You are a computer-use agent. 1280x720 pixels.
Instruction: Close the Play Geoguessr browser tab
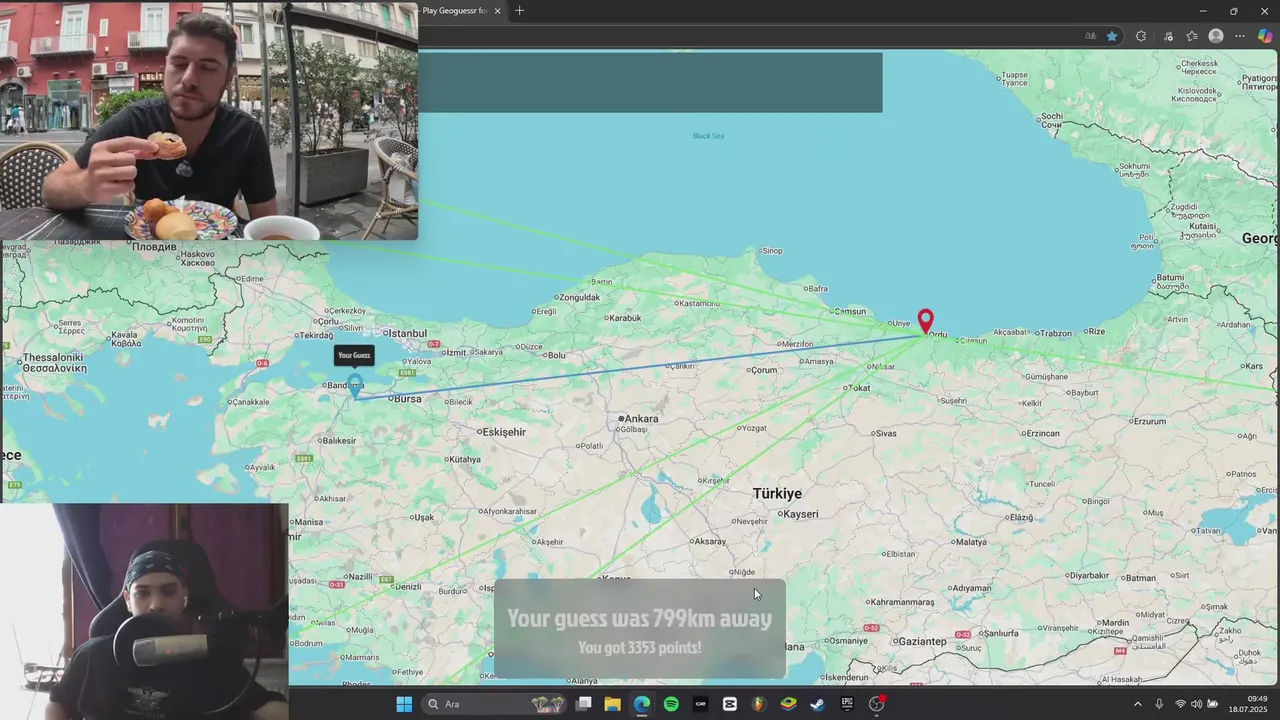coord(497,11)
